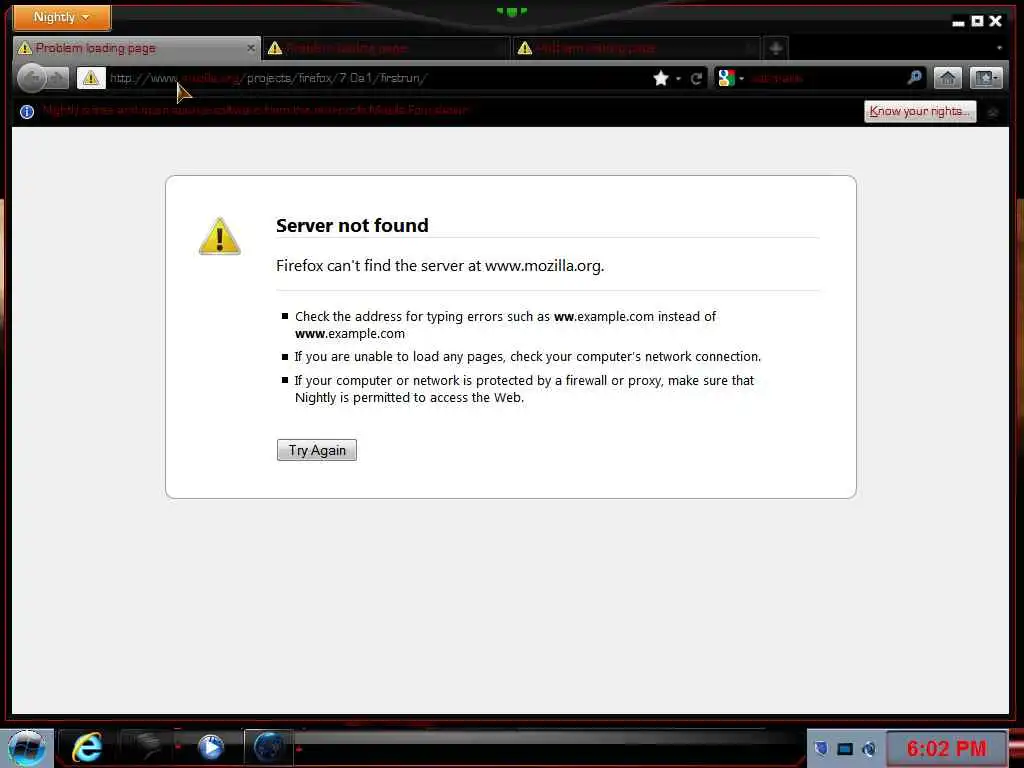This screenshot has width=1024, height=768.
Task: Open the orange Nightly application menu
Action: point(62,17)
